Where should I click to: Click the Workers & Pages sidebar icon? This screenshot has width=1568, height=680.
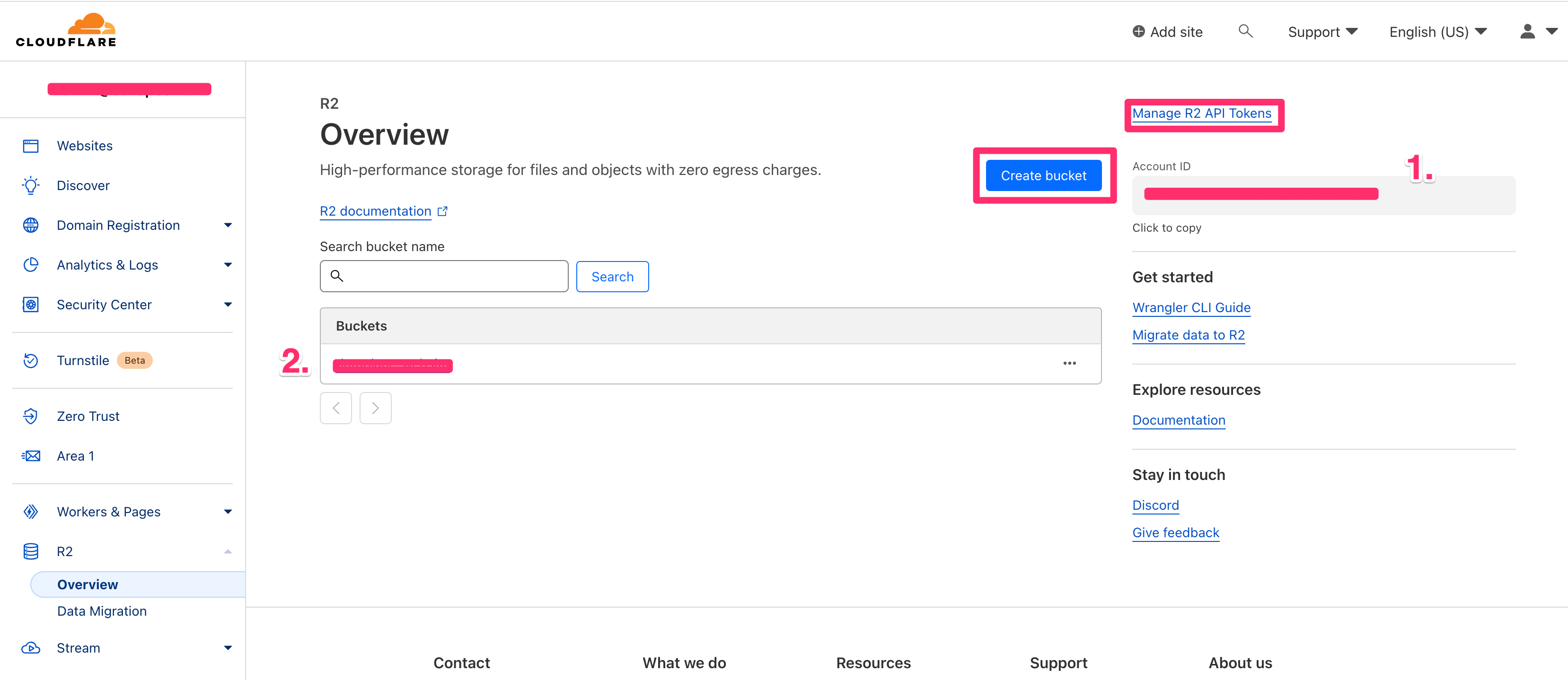click(30, 512)
